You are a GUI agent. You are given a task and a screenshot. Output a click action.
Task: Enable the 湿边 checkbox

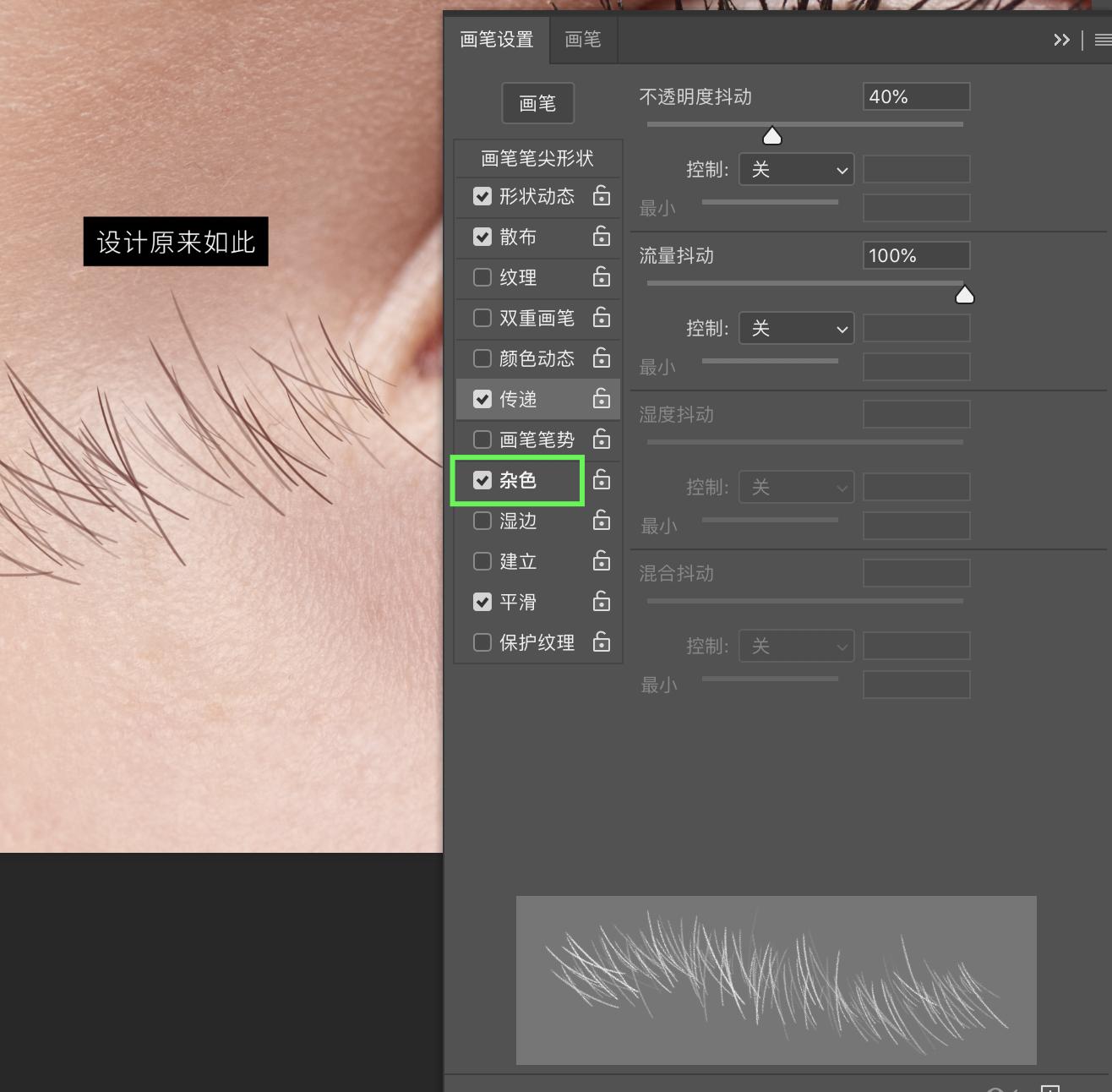(482, 521)
